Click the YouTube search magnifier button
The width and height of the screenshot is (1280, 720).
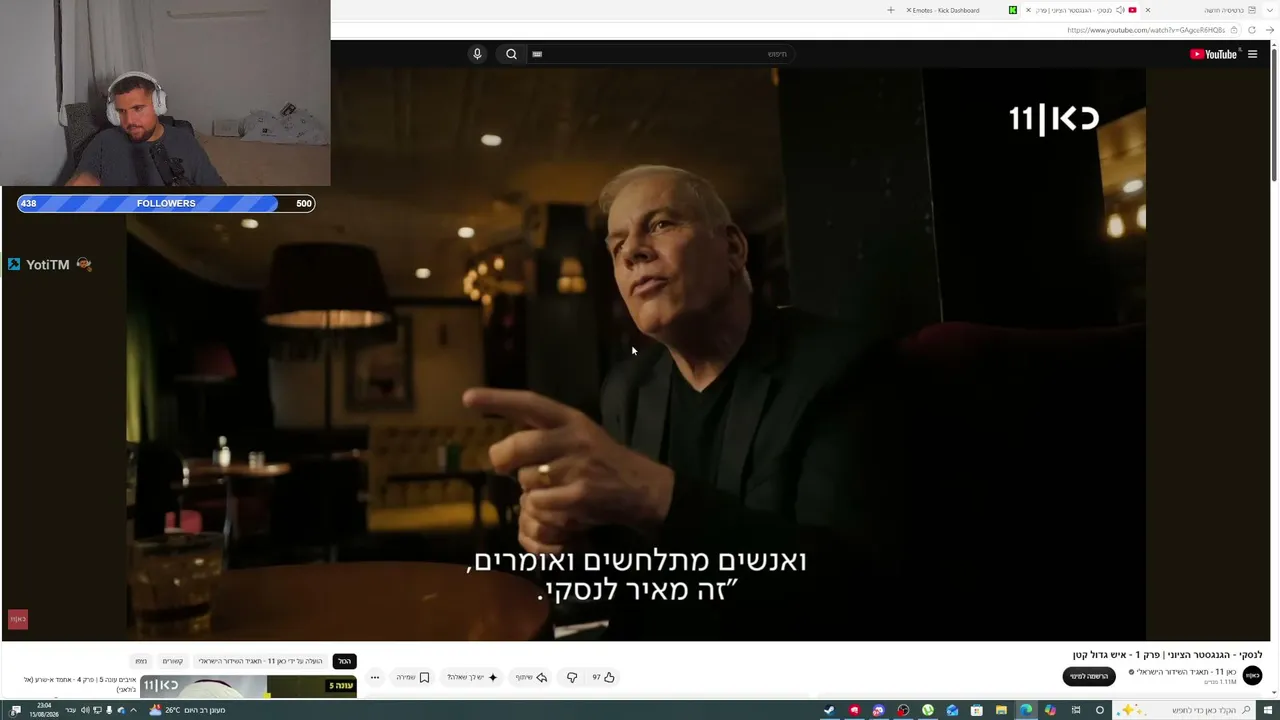click(511, 54)
